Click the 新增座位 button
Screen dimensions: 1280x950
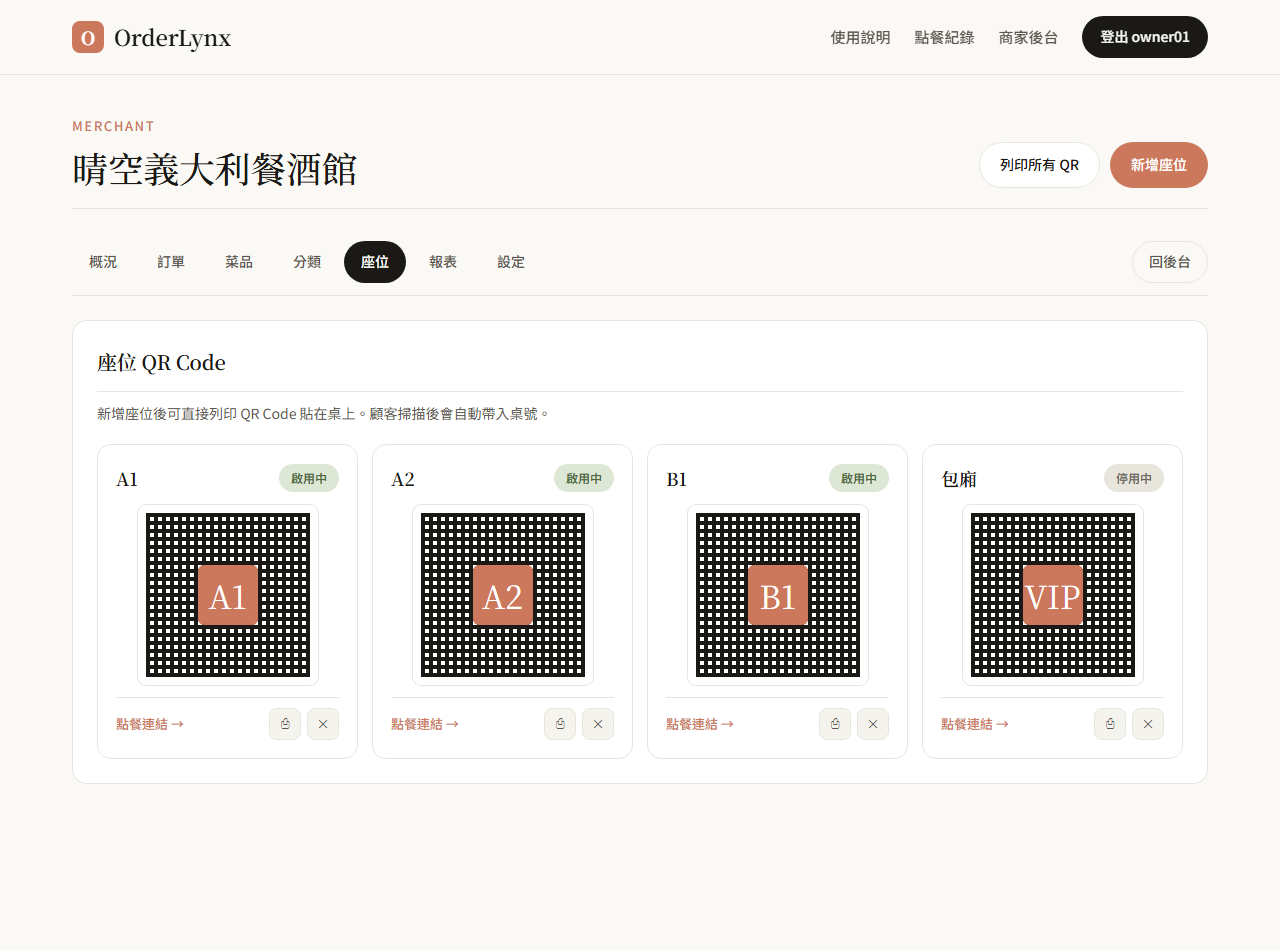point(1159,165)
